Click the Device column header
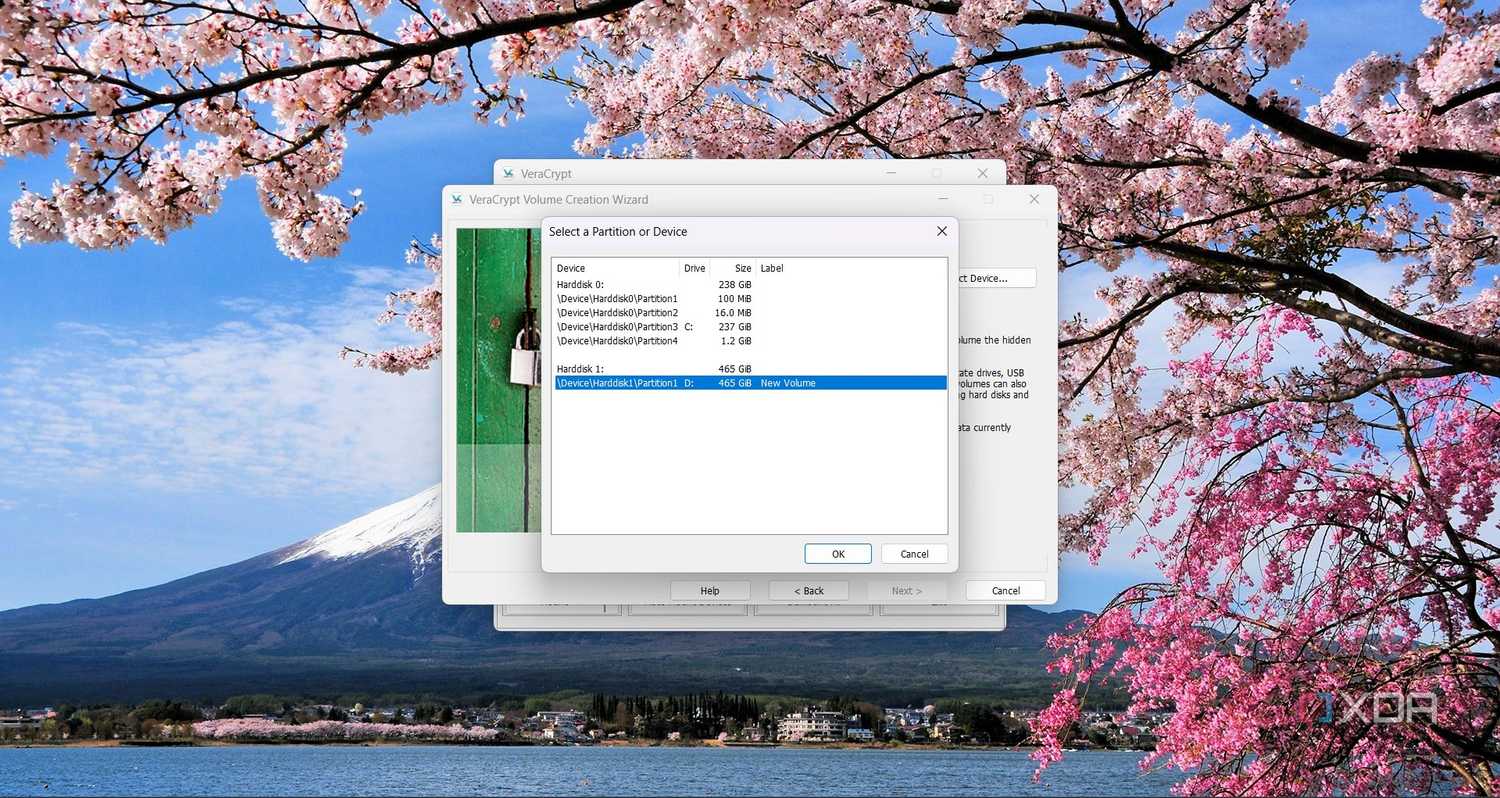The image size is (1500, 798). click(616, 268)
